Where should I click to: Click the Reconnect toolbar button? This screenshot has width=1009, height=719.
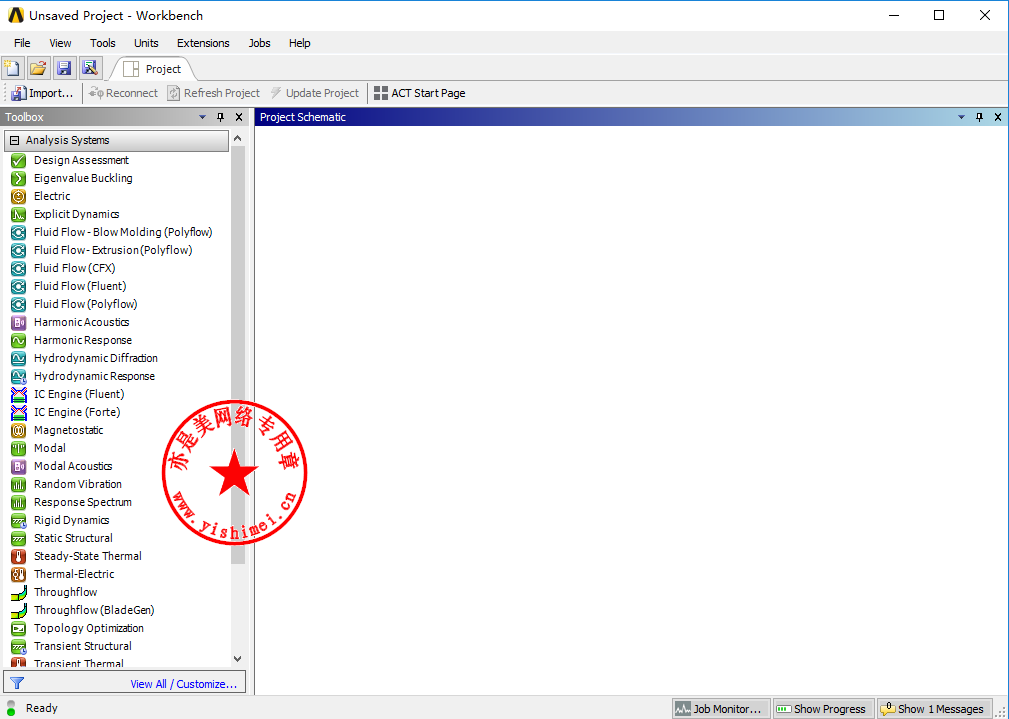click(124, 93)
